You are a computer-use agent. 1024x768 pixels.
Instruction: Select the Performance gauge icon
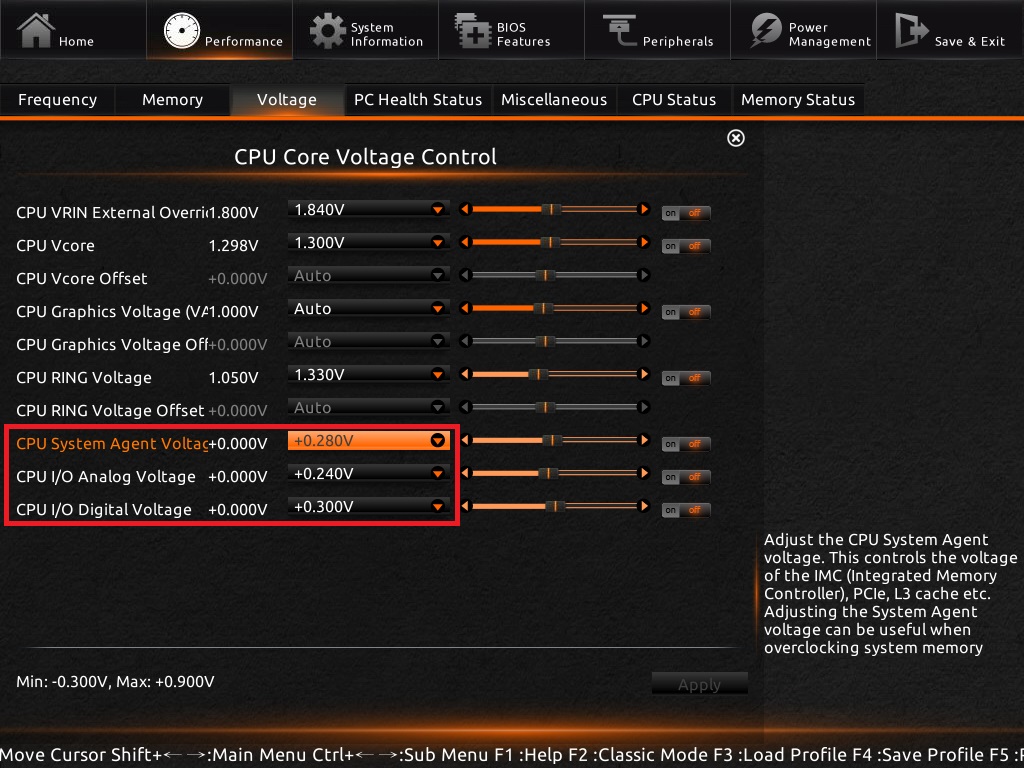click(181, 32)
